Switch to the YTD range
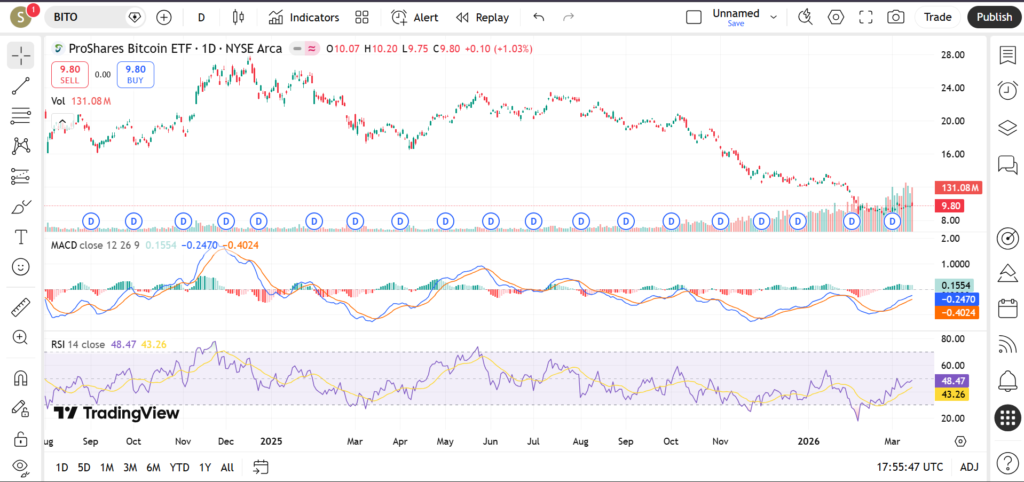The image size is (1024, 482). pyautogui.click(x=179, y=467)
